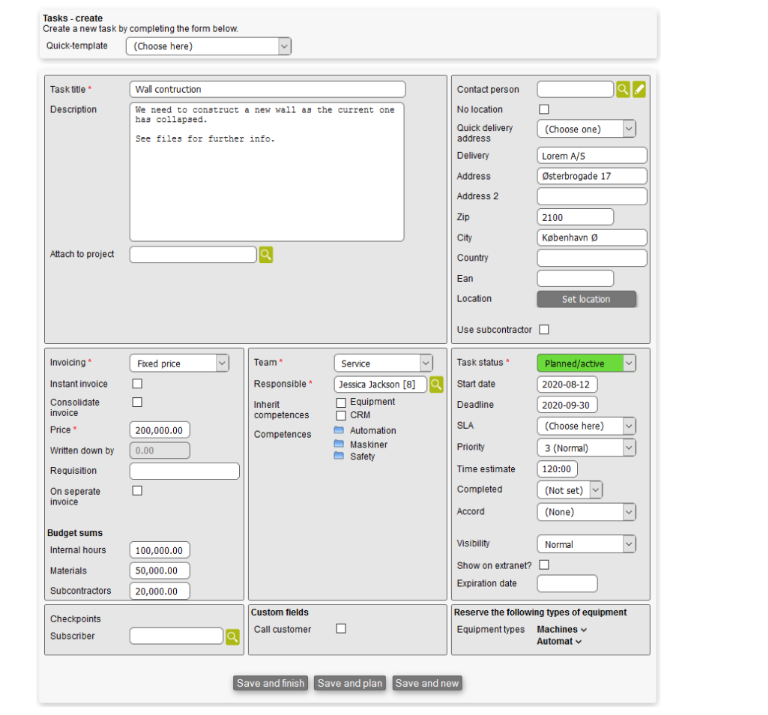Click the search icon beside Subscriber field
The height and width of the screenshot is (715, 768).
(232, 636)
